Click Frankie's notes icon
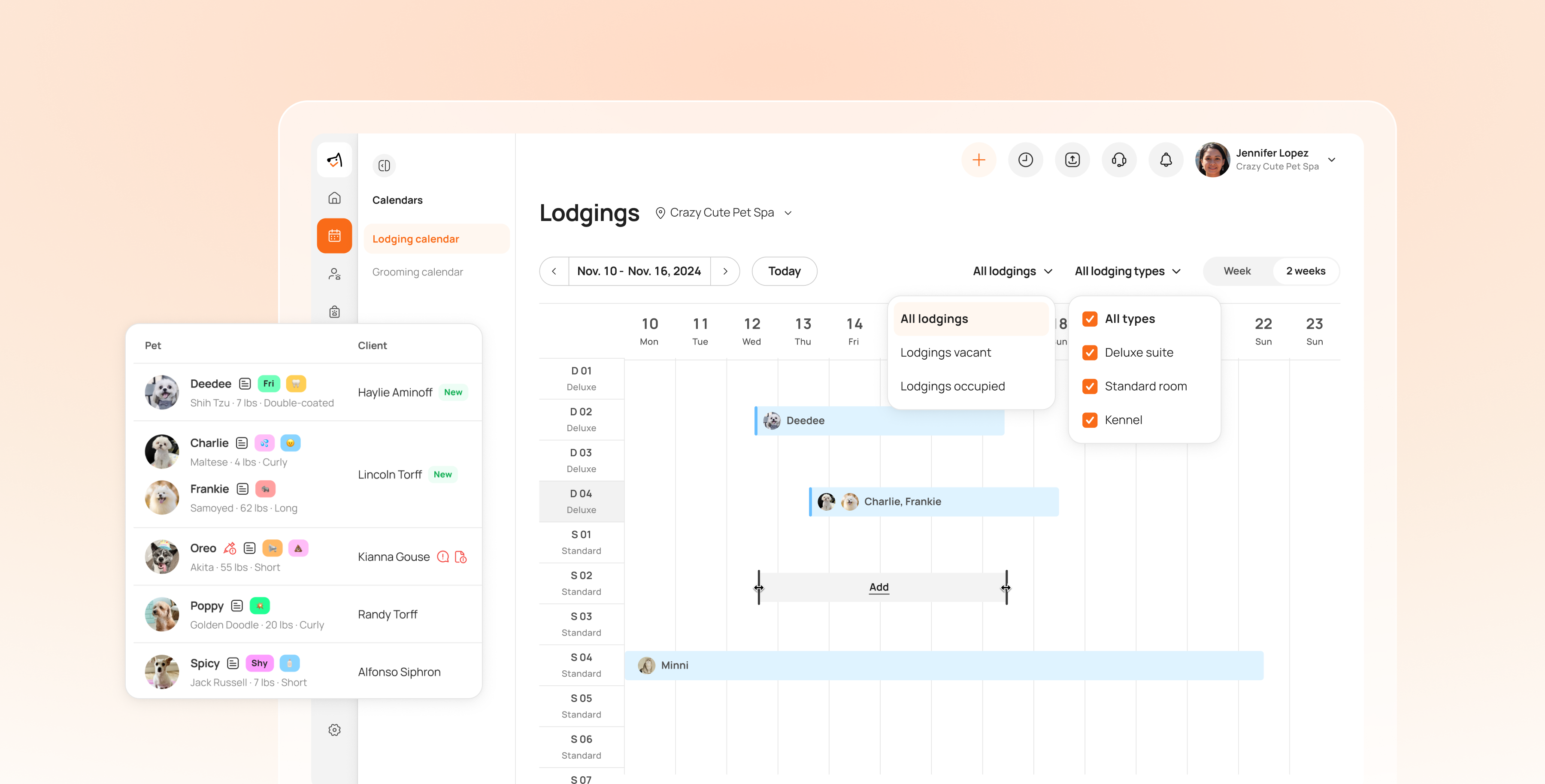 (x=242, y=489)
